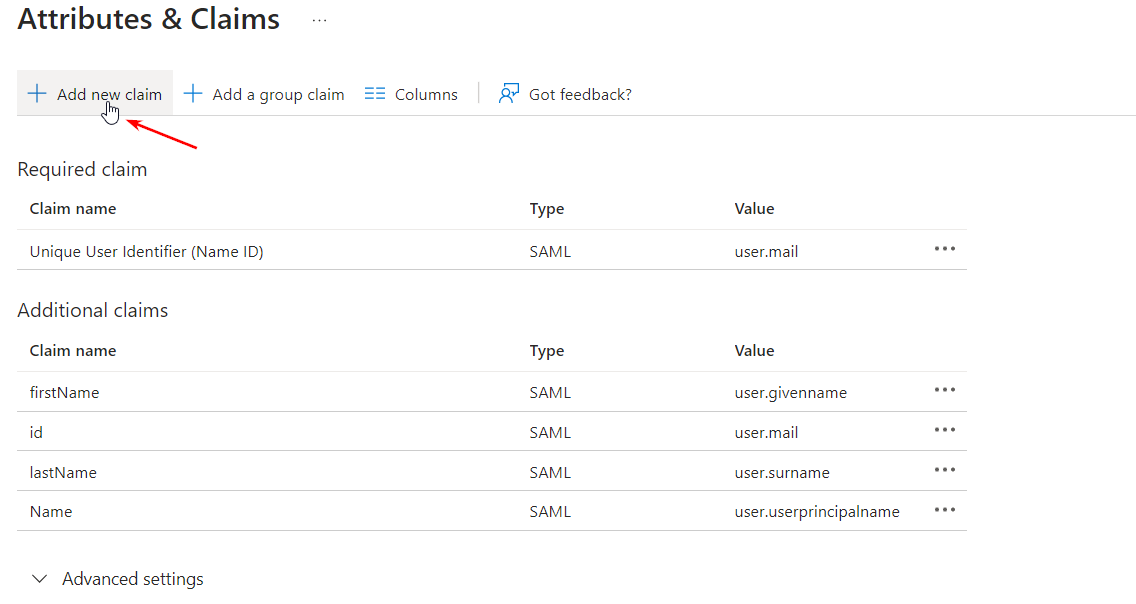The height and width of the screenshot is (604, 1136).
Task: Click SAML type in firstName row
Action: pyautogui.click(x=550, y=393)
